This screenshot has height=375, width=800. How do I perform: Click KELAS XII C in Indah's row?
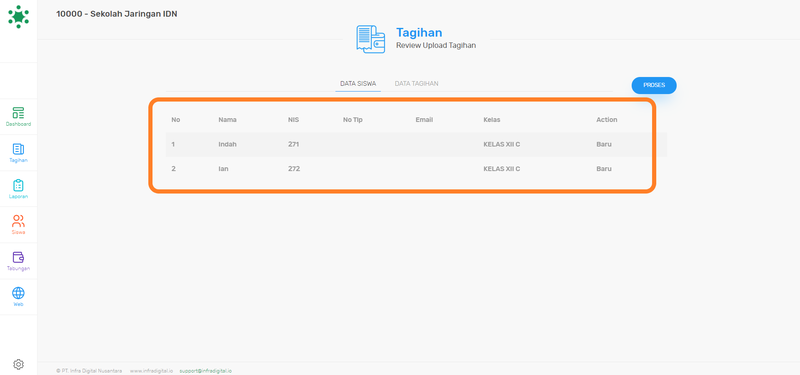tap(502, 144)
